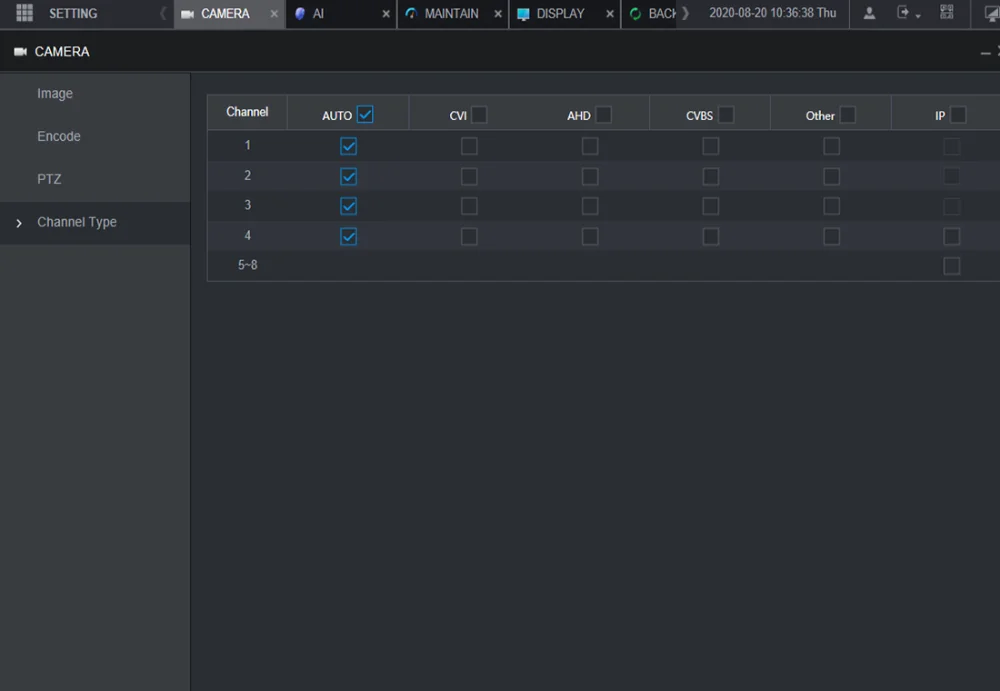
Task: Open the logout dropdown icon
Action: pyautogui.click(x=908, y=13)
